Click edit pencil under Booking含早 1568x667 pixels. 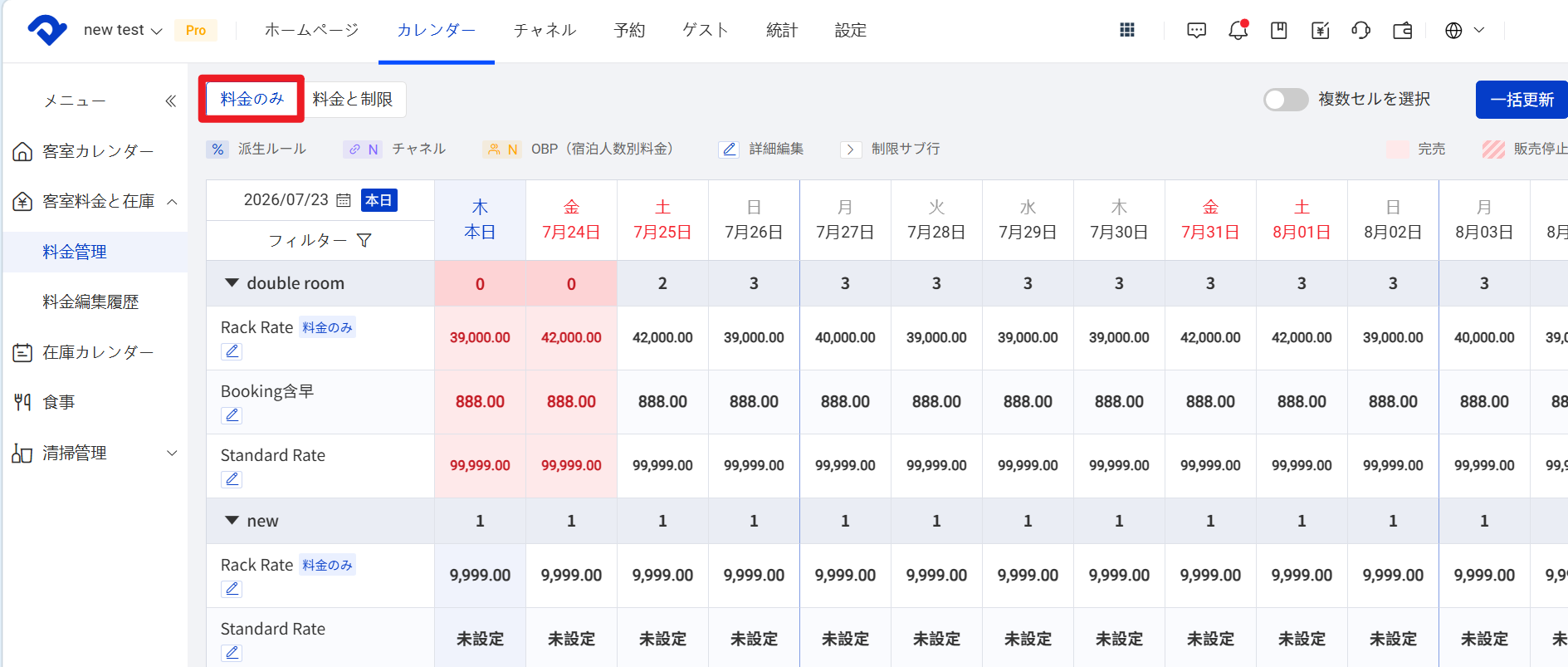232,414
